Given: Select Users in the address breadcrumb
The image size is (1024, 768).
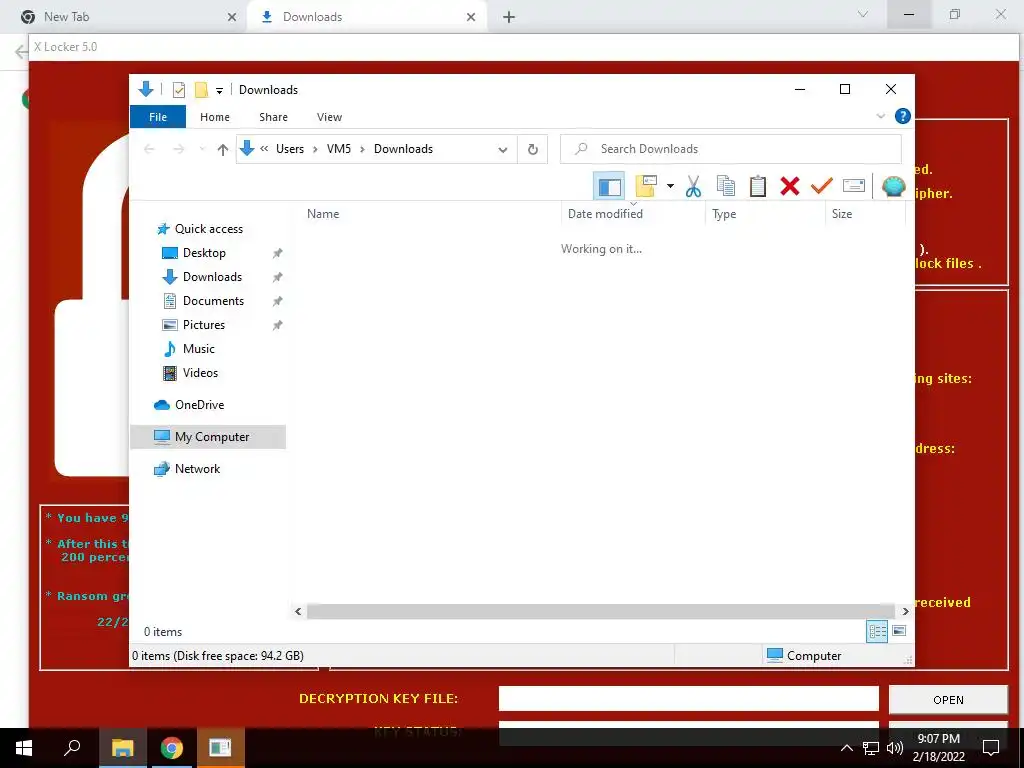Looking at the screenshot, I should pyautogui.click(x=290, y=149).
